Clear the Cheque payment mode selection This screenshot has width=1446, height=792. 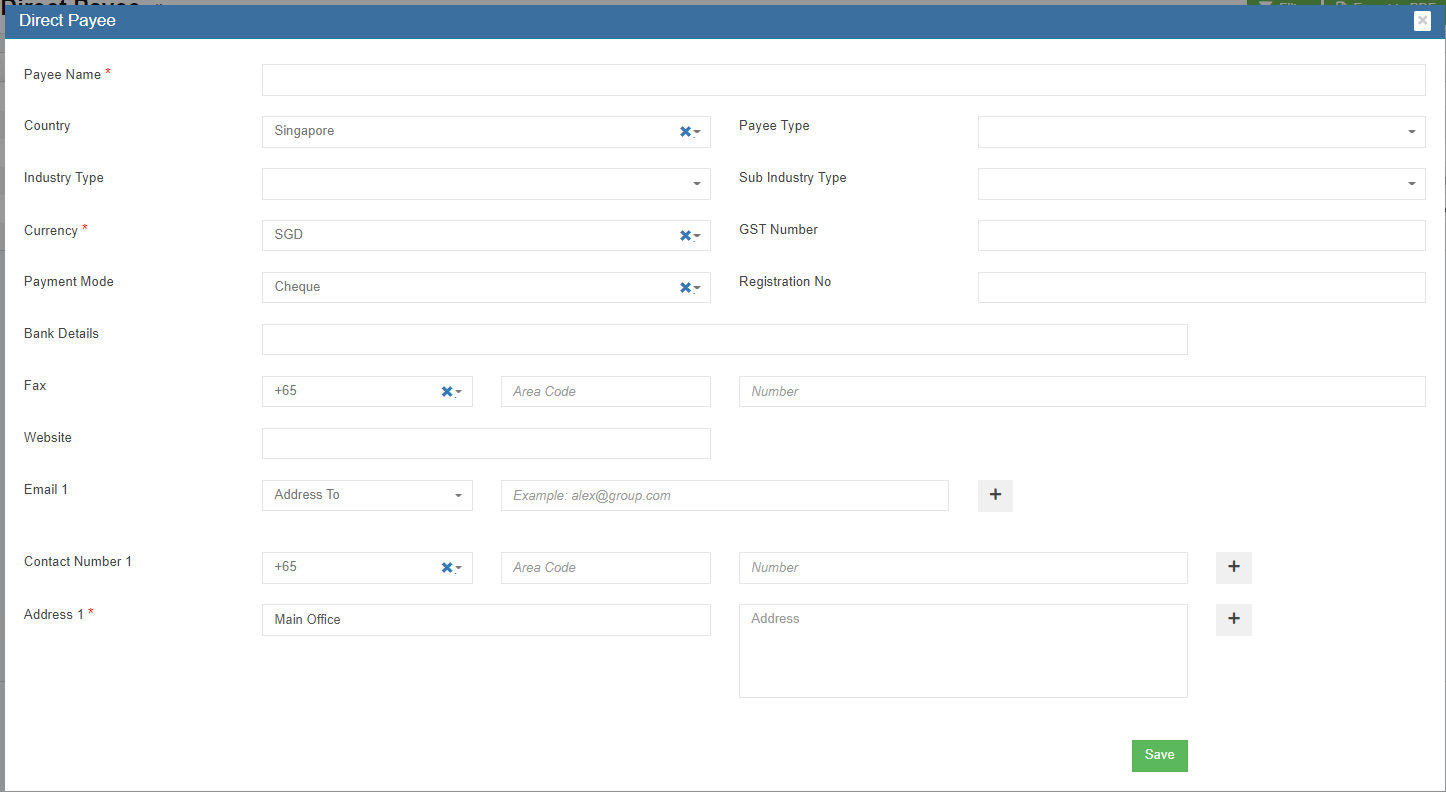click(685, 288)
